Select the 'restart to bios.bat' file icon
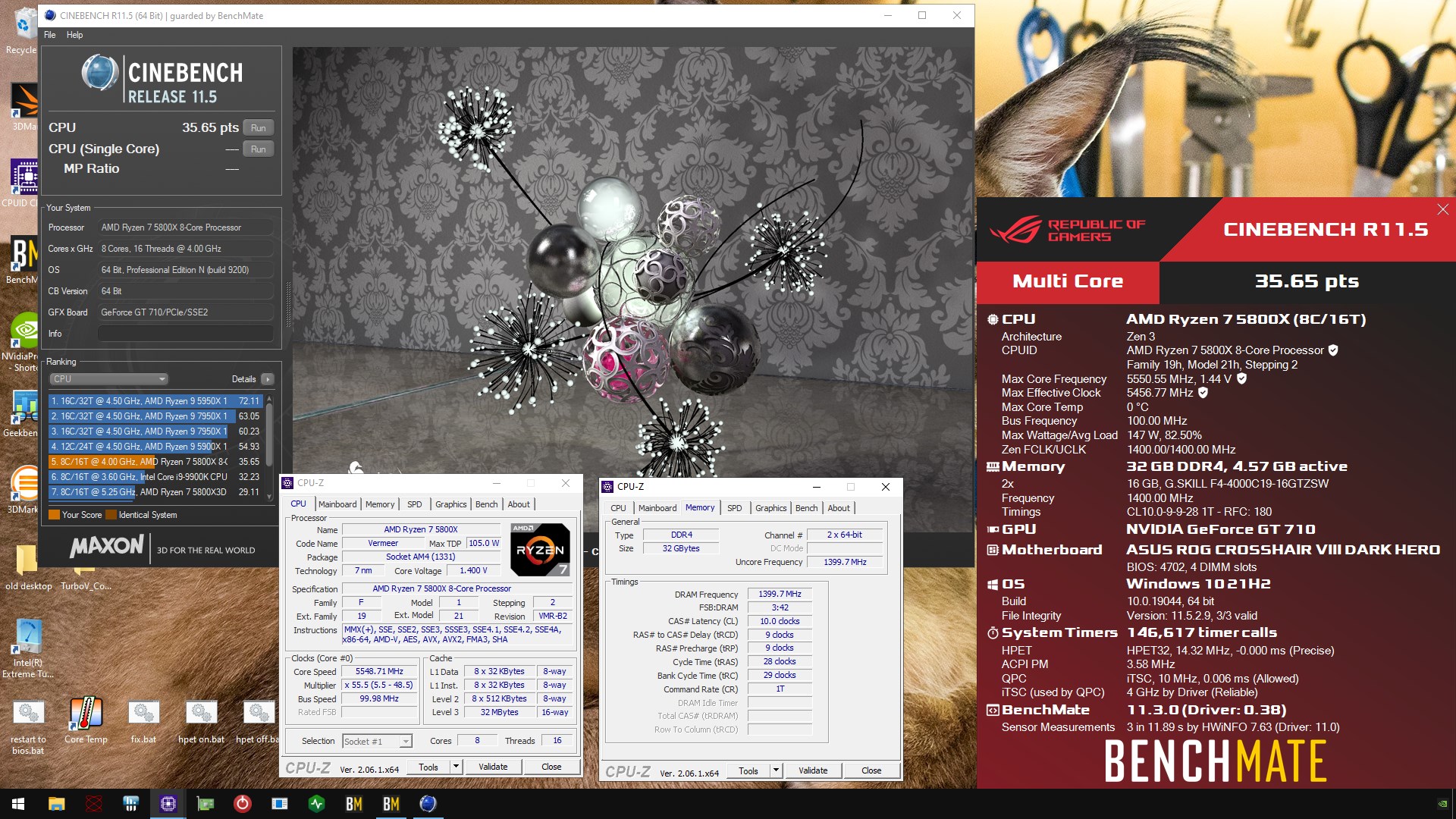The height and width of the screenshot is (819, 1456). (x=28, y=727)
